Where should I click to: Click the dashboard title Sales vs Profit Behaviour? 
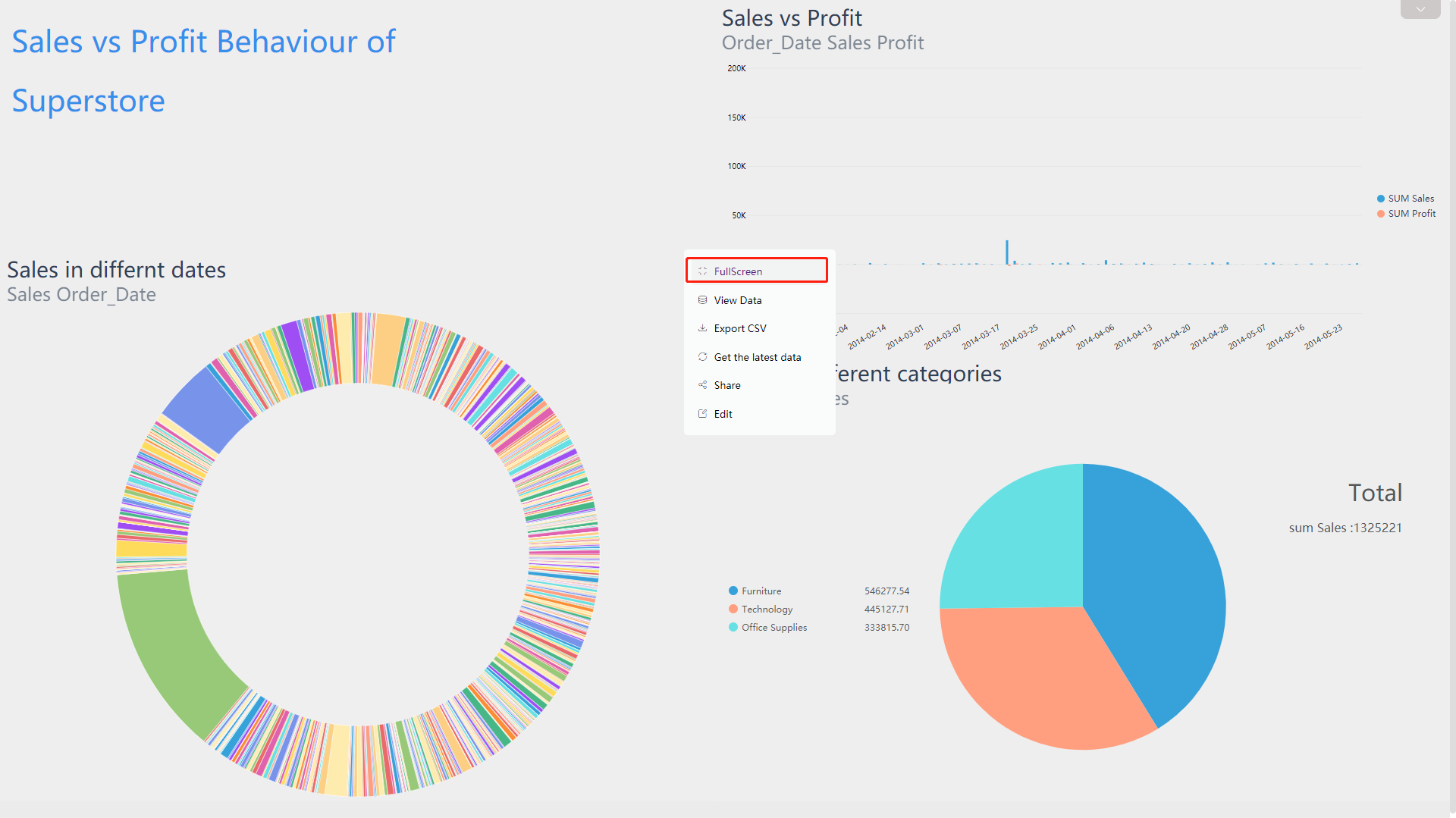(203, 71)
